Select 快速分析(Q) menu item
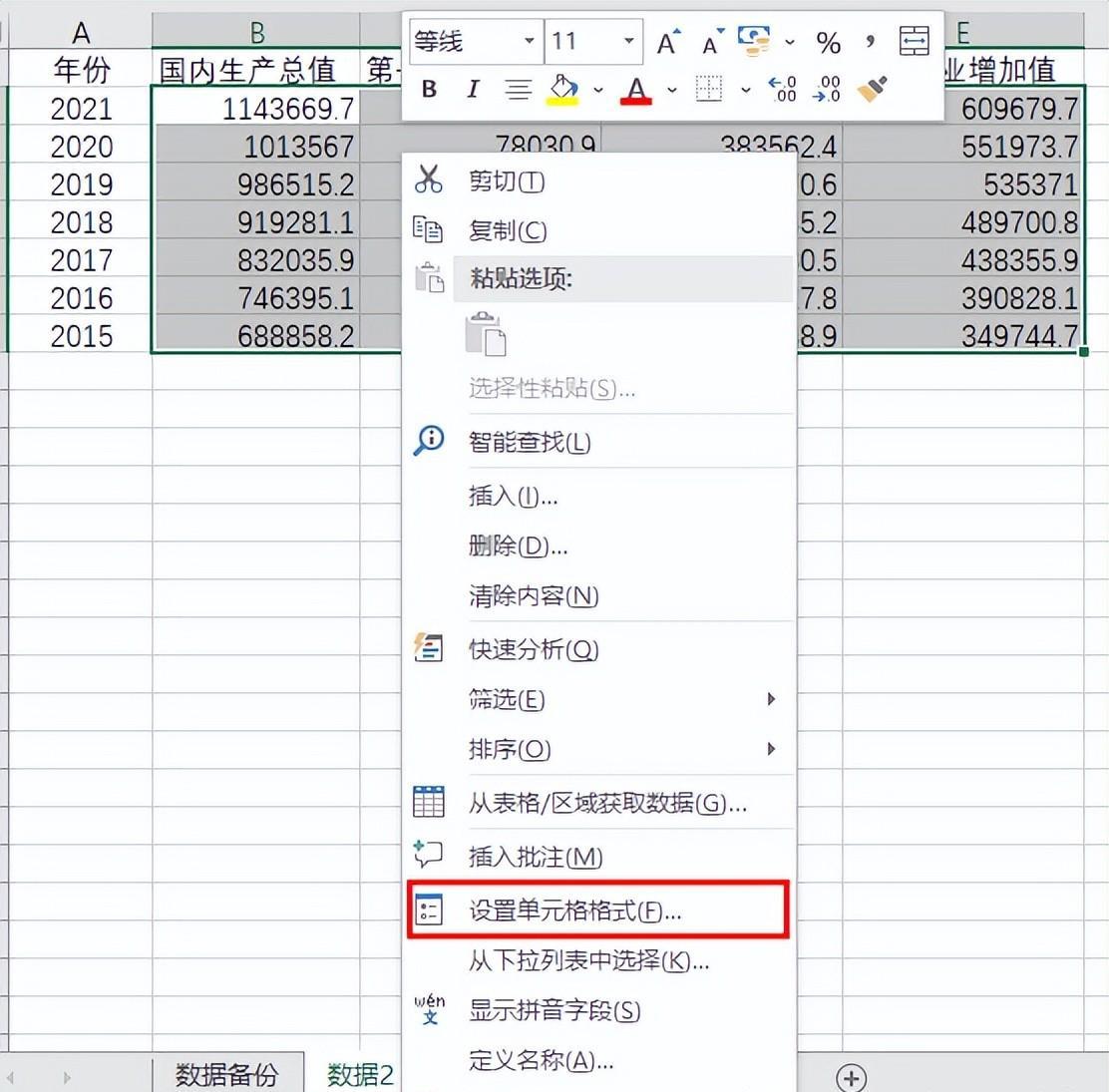This screenshot has height=1092, width=1109. point(599,648)
